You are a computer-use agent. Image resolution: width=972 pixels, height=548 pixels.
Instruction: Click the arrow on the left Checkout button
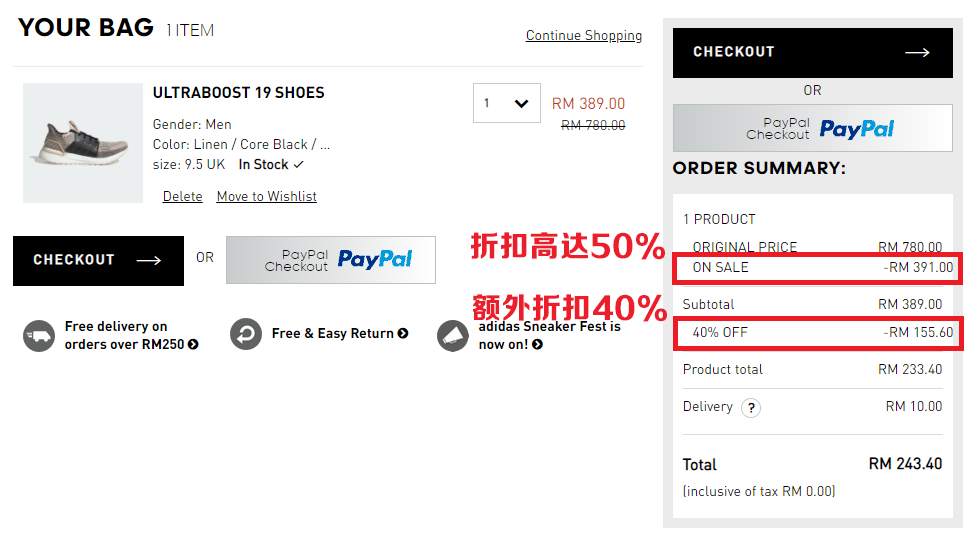149,260
